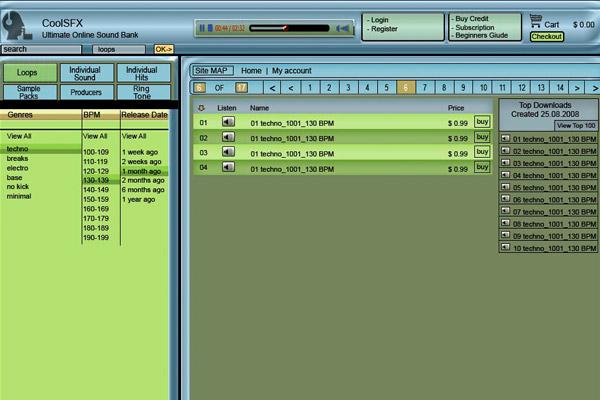Filter release date '1 week ago'
The image size is (600, 400).
[x=140, y=152]
